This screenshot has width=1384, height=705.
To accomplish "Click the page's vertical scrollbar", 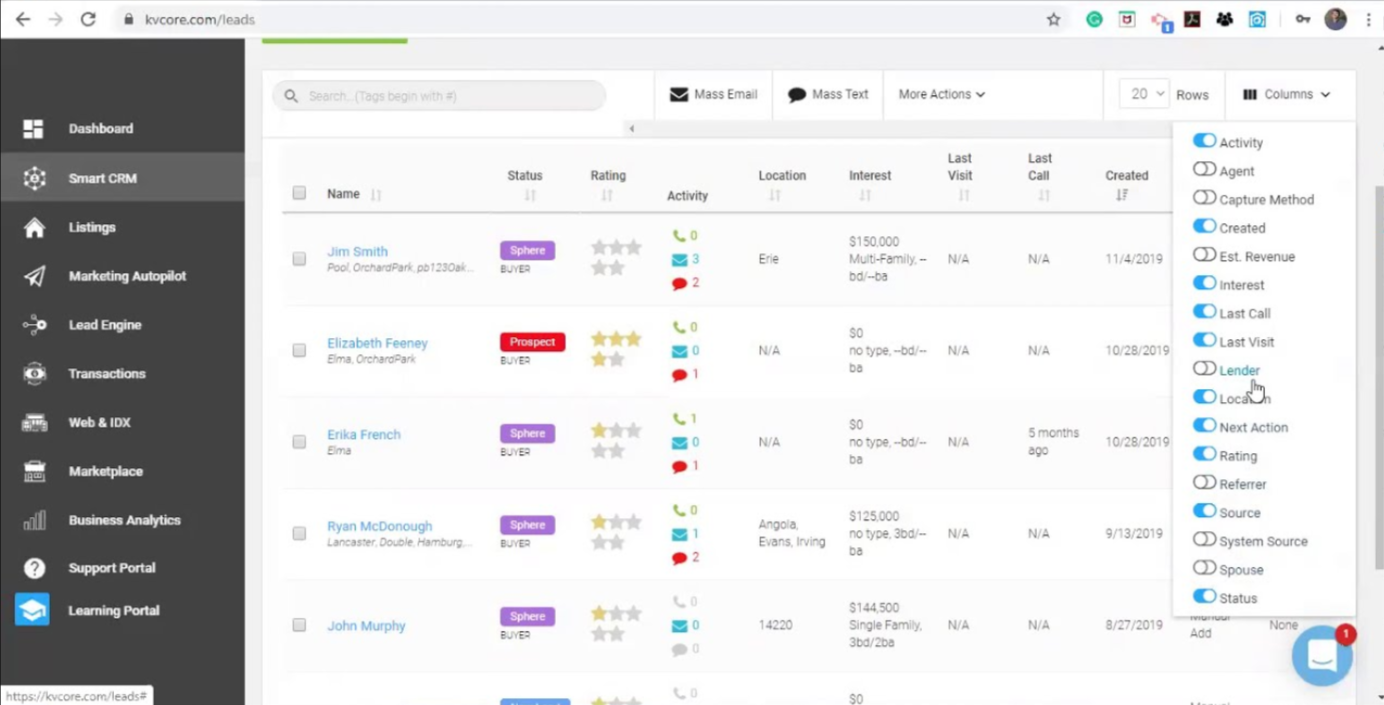I will point(1376,380).
